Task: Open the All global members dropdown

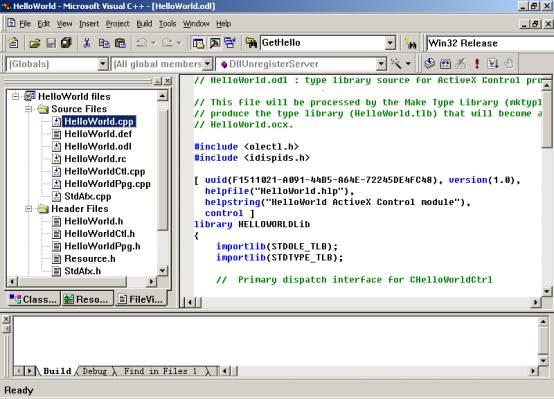Action: pos(207,64)
